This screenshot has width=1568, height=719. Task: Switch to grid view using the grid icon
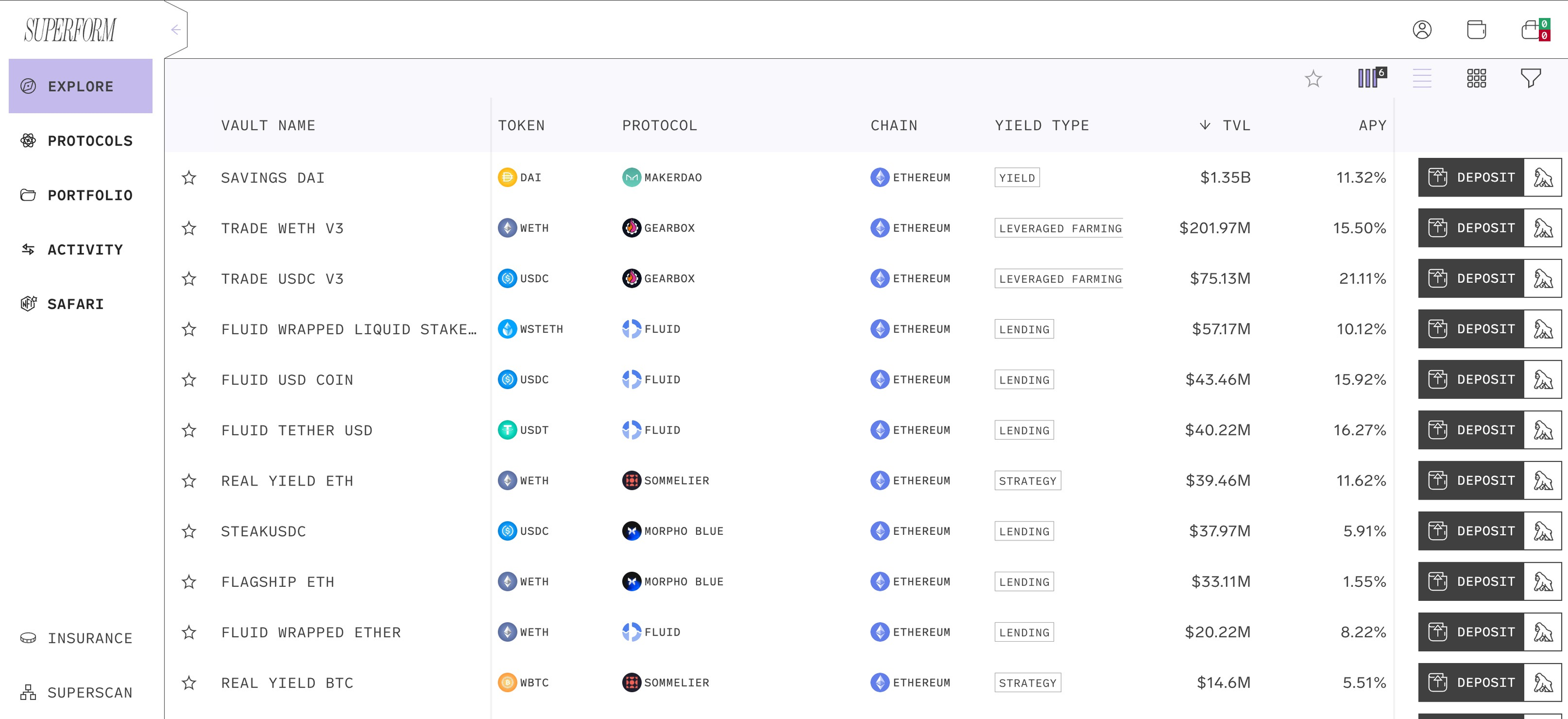(x=1477, y=78)
